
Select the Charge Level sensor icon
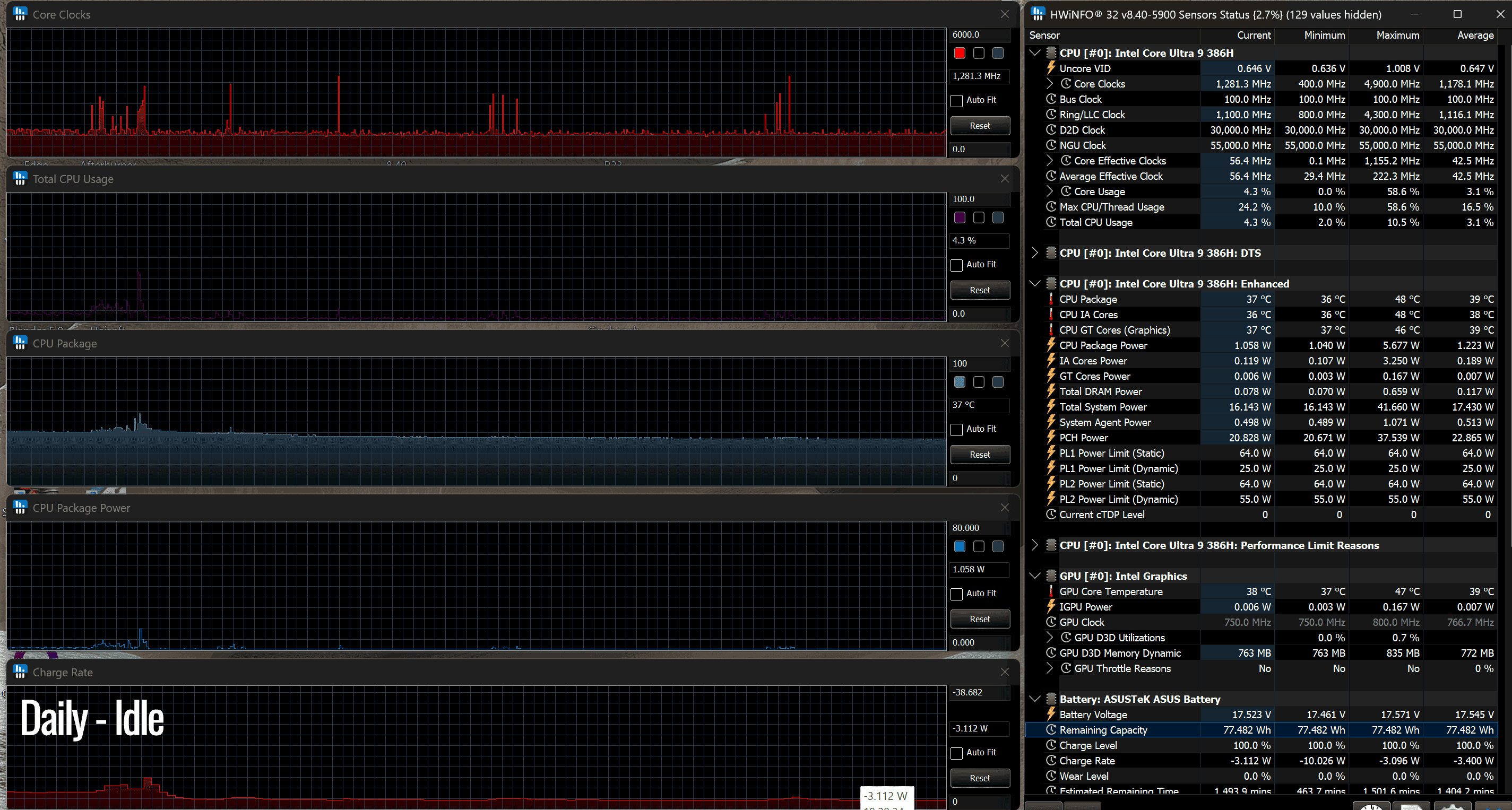(x=1051, y=745)
